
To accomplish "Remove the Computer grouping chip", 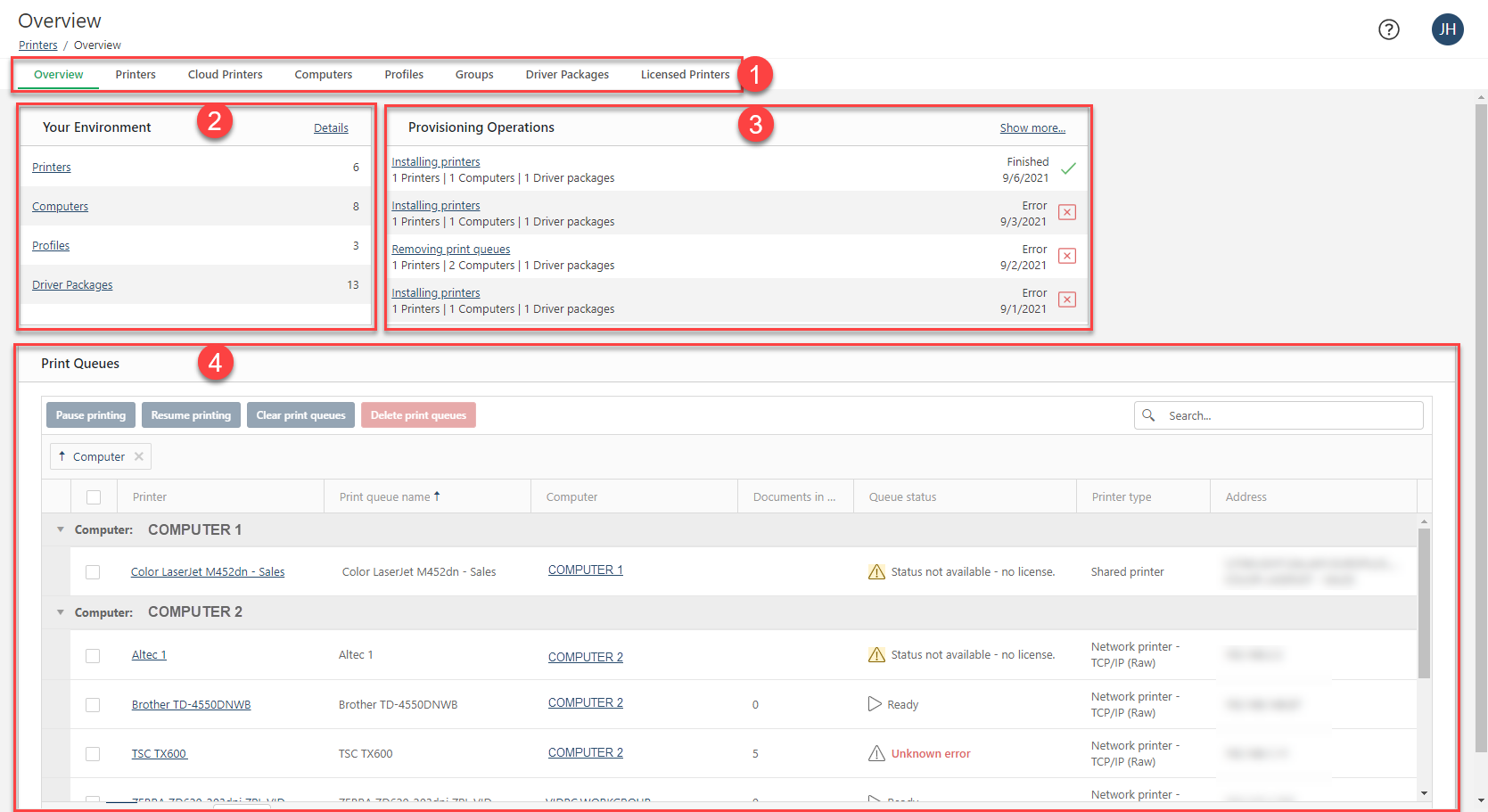I will point(139,456).
